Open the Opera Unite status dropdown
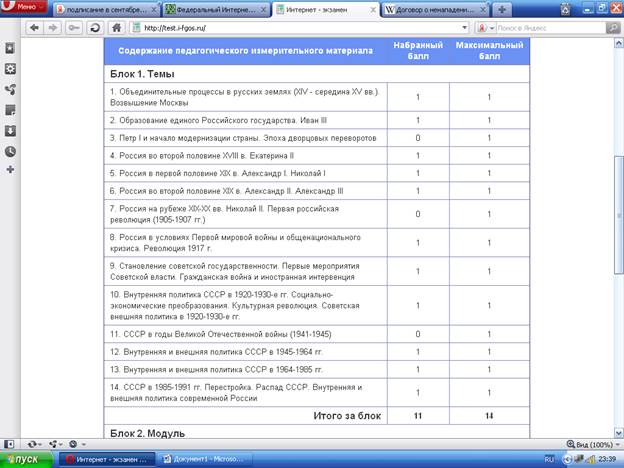 55,444
